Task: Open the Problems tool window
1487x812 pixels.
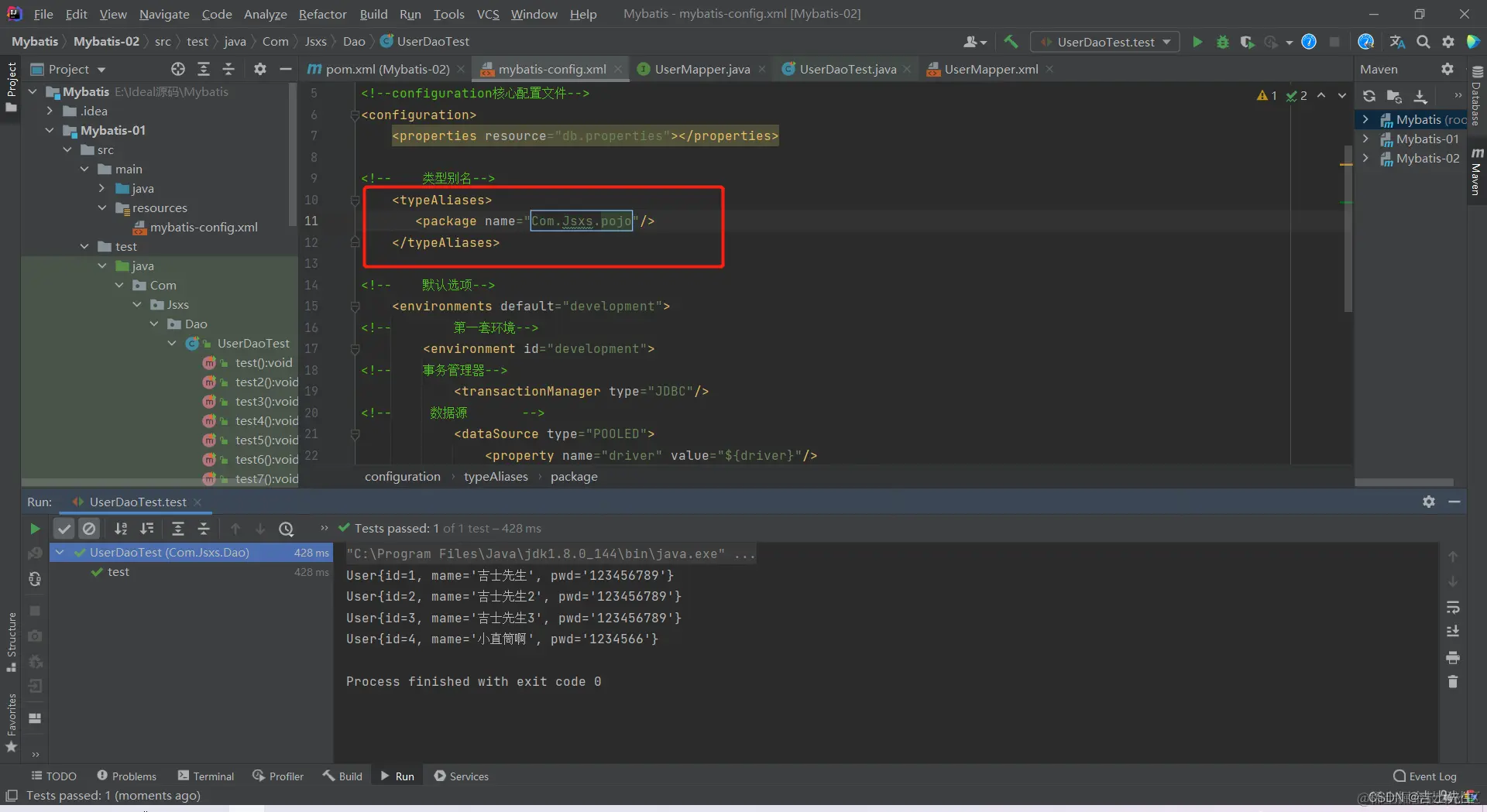Action: [126, 776]
